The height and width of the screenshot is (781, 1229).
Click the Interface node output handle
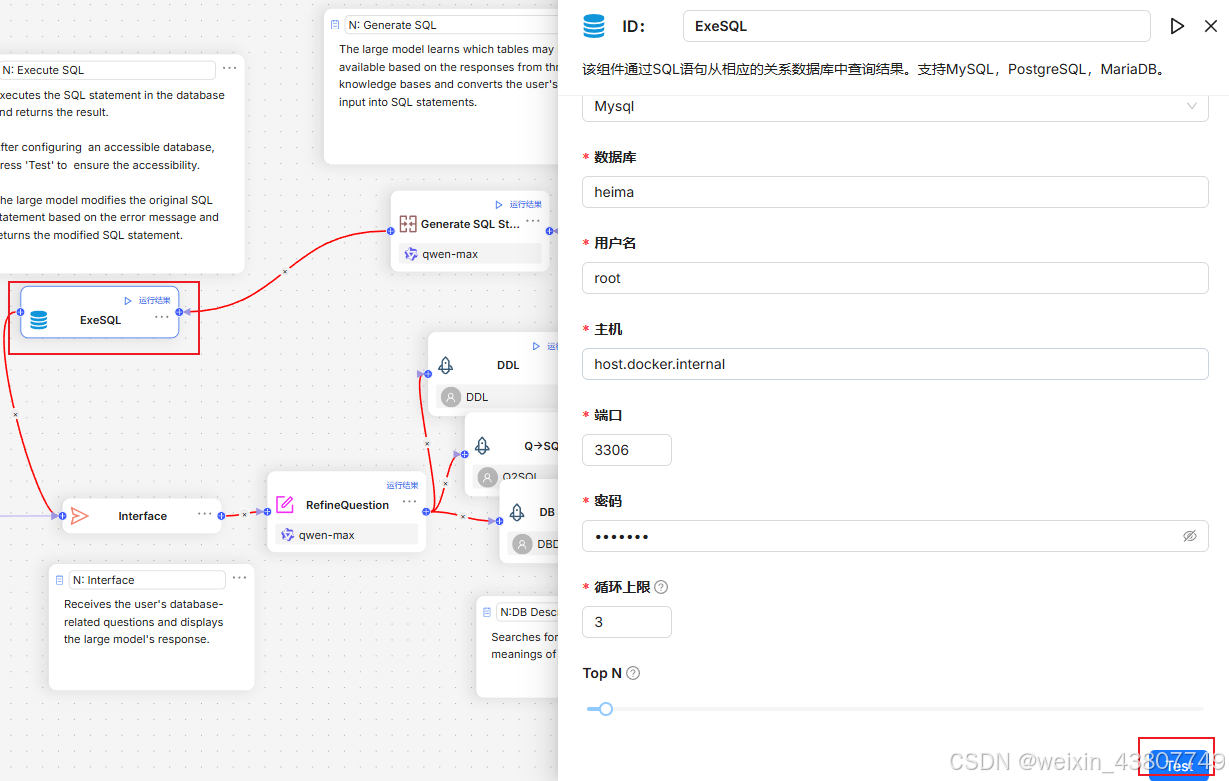coord(221,516)
